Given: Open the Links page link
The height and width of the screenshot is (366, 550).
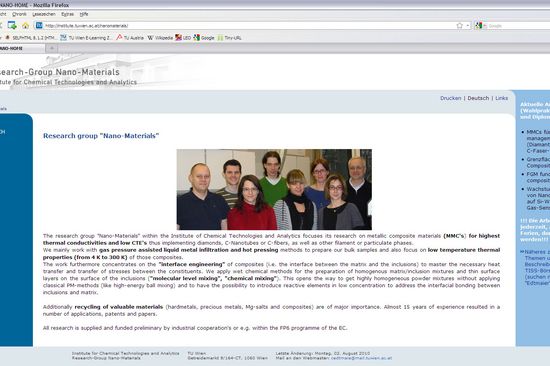Looking at the screenshot, I should coord(502,98).
